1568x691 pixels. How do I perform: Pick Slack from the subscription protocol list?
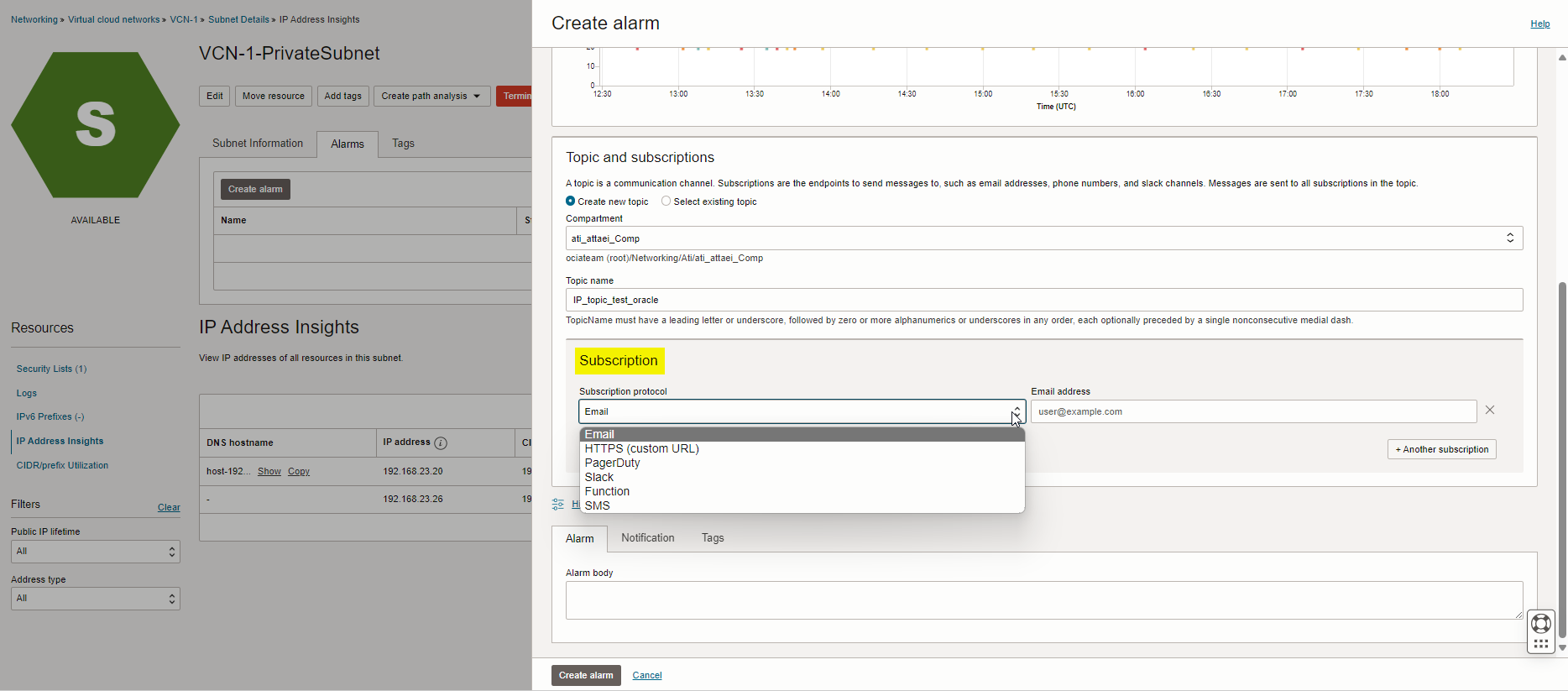pyautogui.click(x=599, y=477)
